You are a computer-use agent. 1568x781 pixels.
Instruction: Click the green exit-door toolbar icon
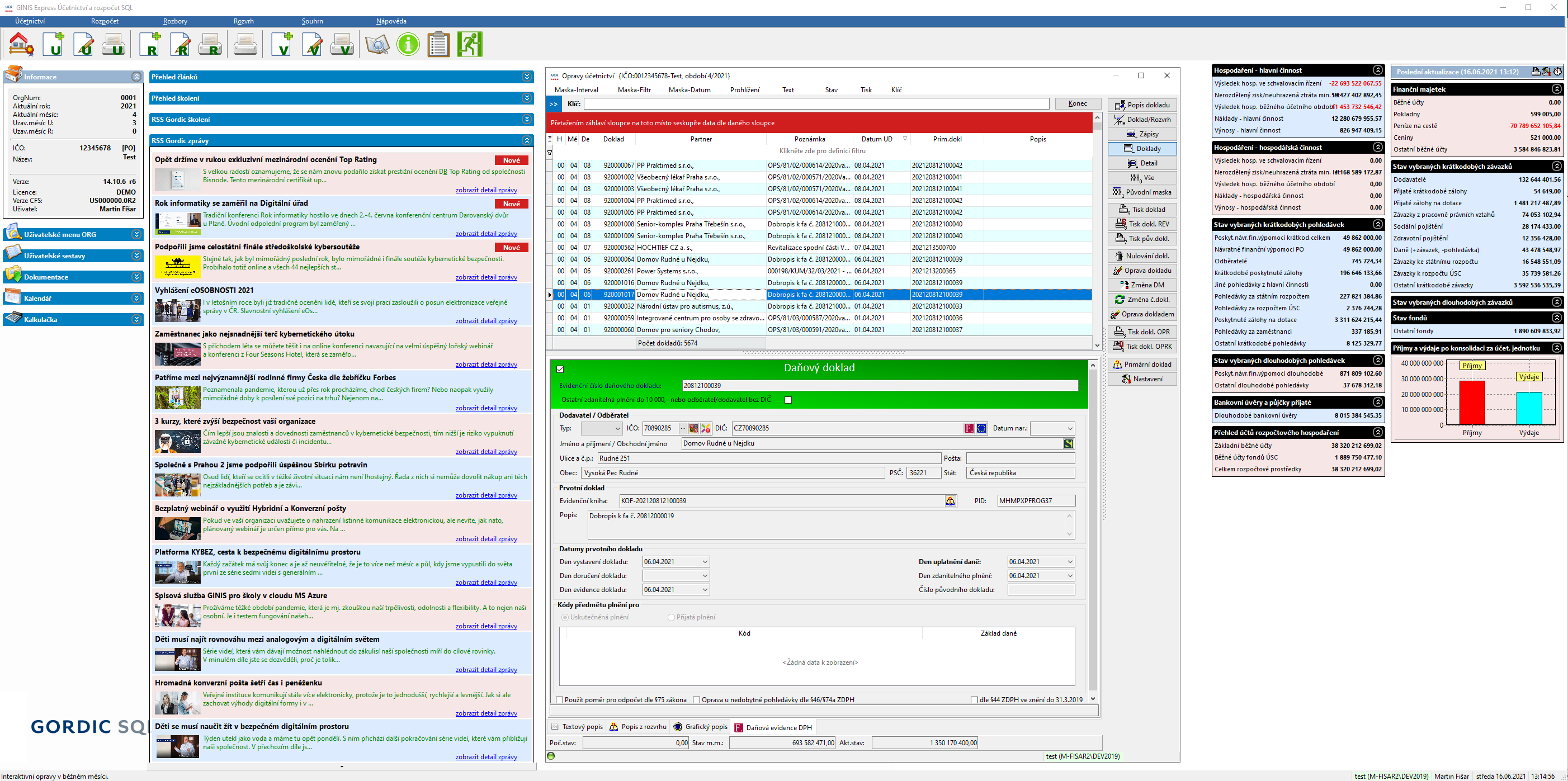click(x=469, y=44)
